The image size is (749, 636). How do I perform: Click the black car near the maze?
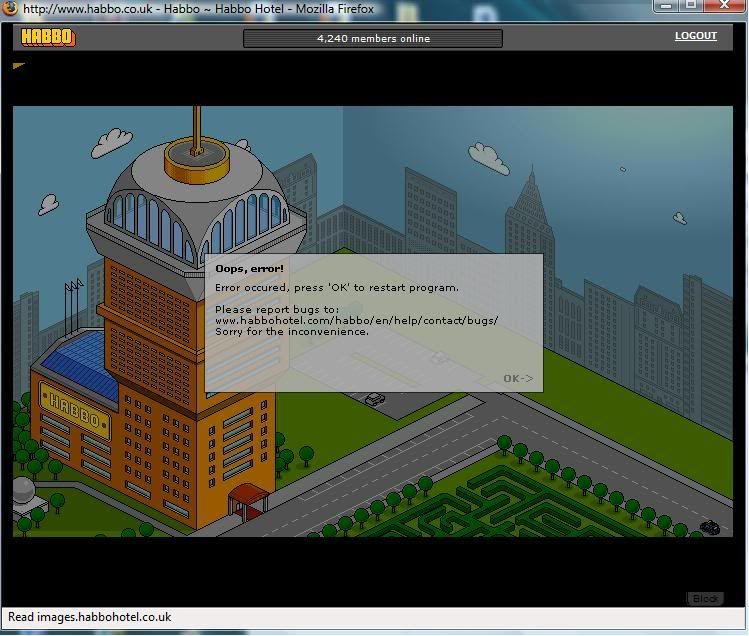[709, 527]
